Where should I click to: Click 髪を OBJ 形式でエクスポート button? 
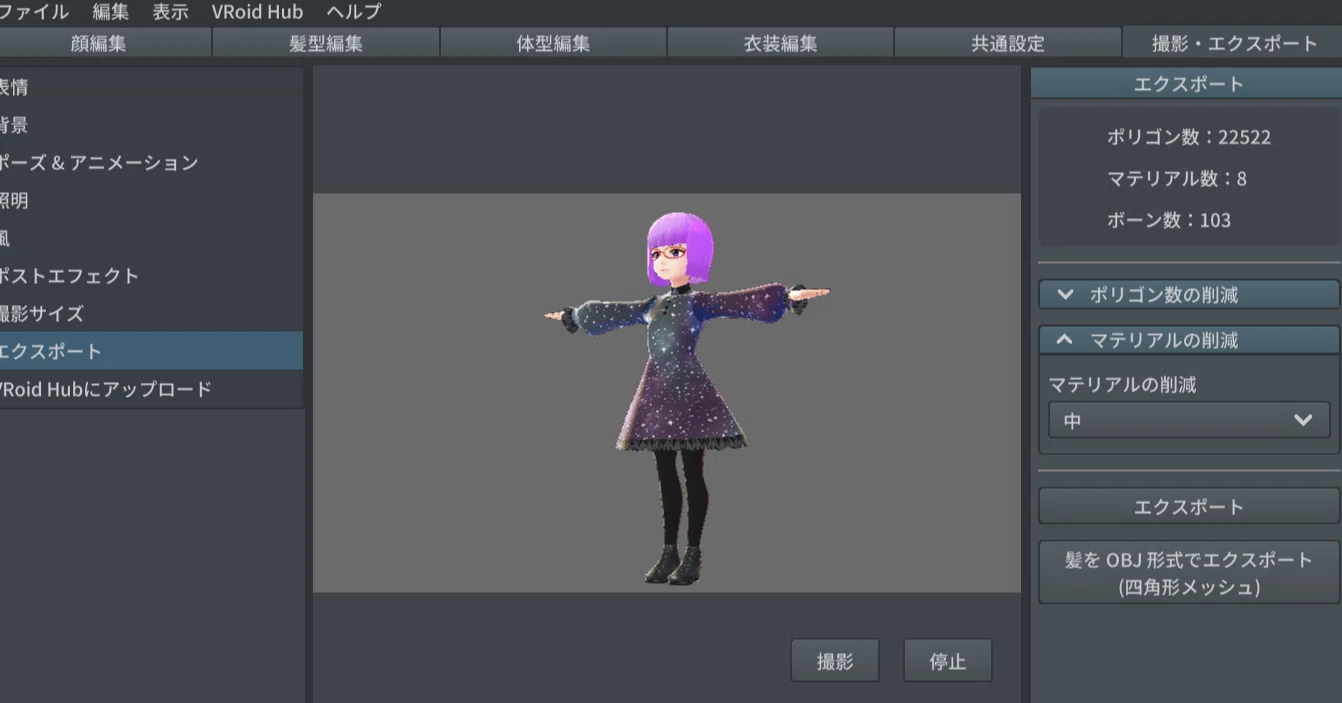tap(1189, 573)
